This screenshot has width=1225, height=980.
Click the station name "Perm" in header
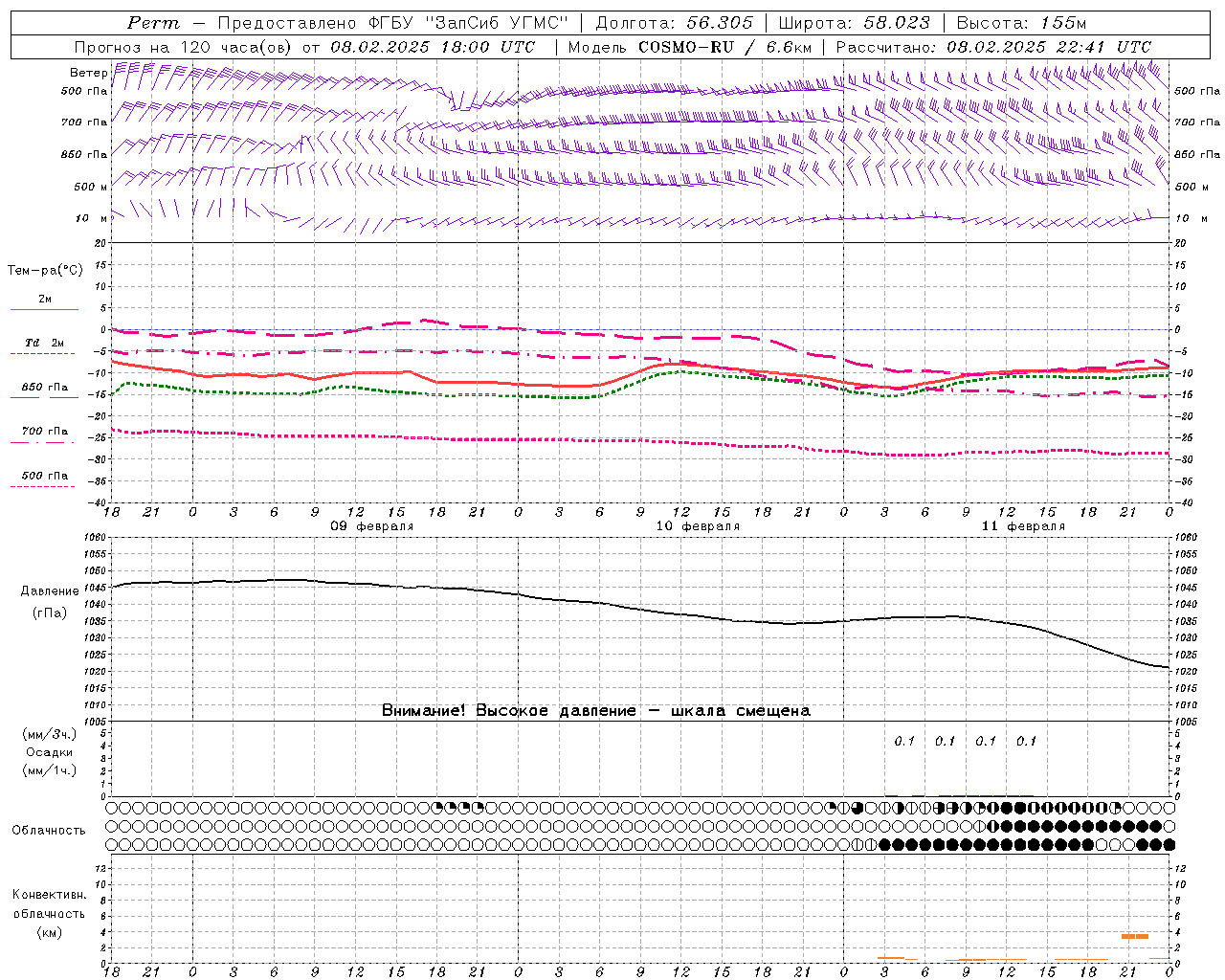point(153,23)
